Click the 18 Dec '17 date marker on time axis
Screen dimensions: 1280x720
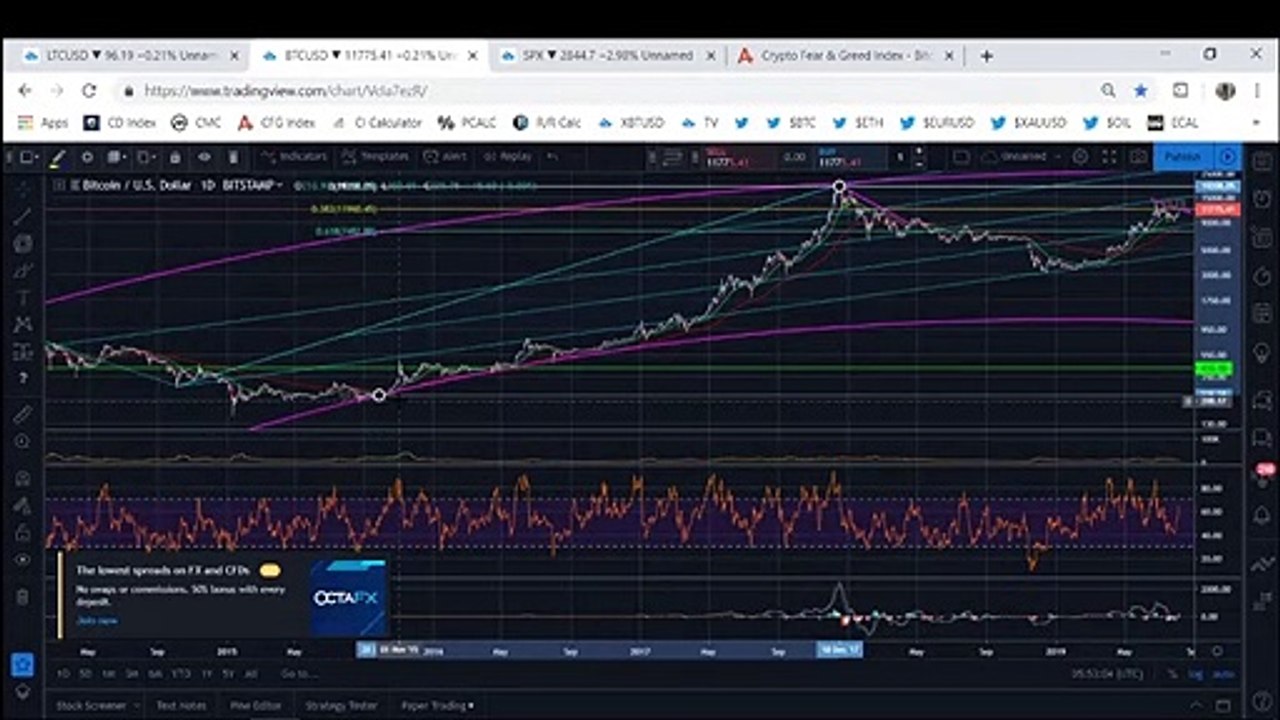tap(839, 650)
